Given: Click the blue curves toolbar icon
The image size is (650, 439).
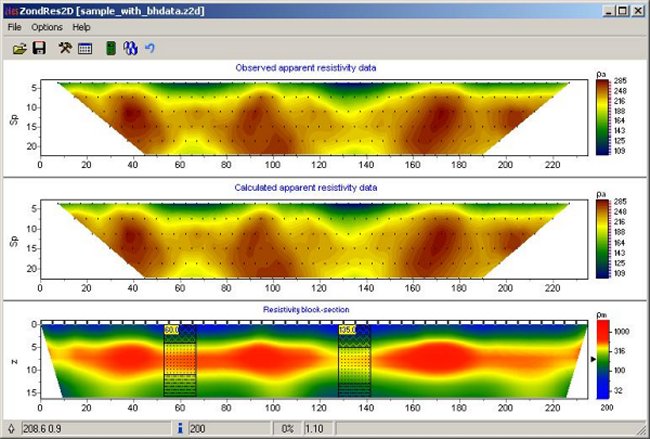Looking at the screenshot, I should (x=130, y=48).
